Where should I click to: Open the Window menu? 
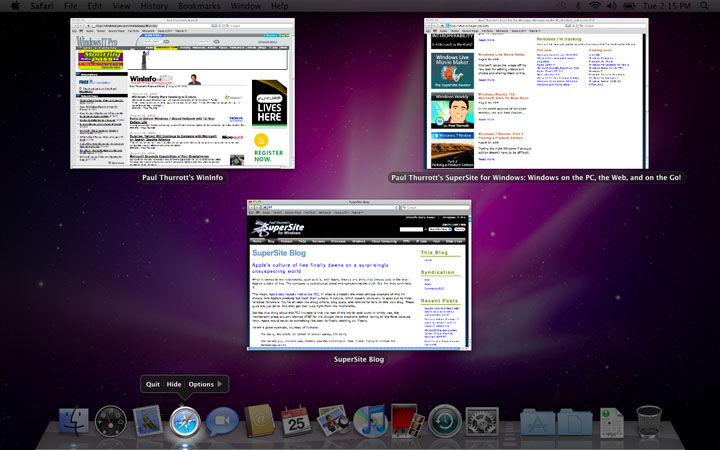coord(246,6)
